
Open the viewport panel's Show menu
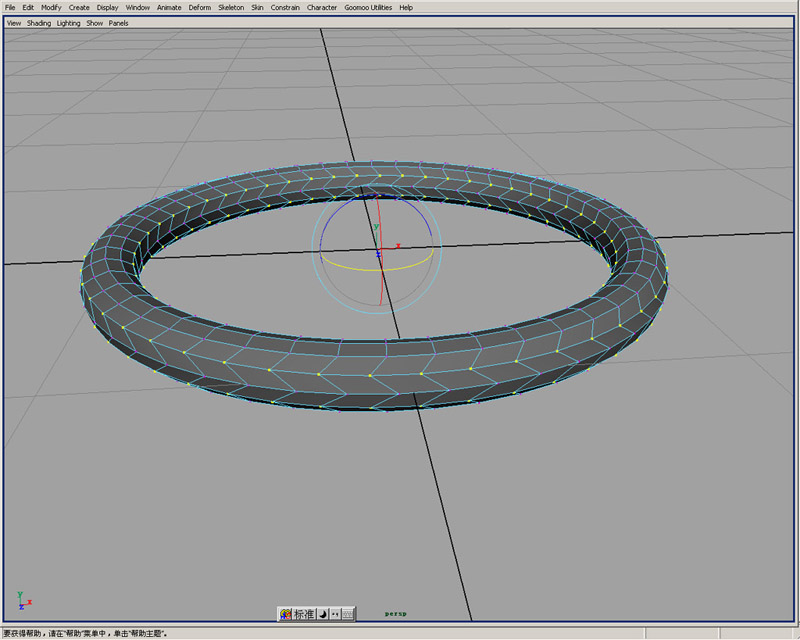(94, 23)
